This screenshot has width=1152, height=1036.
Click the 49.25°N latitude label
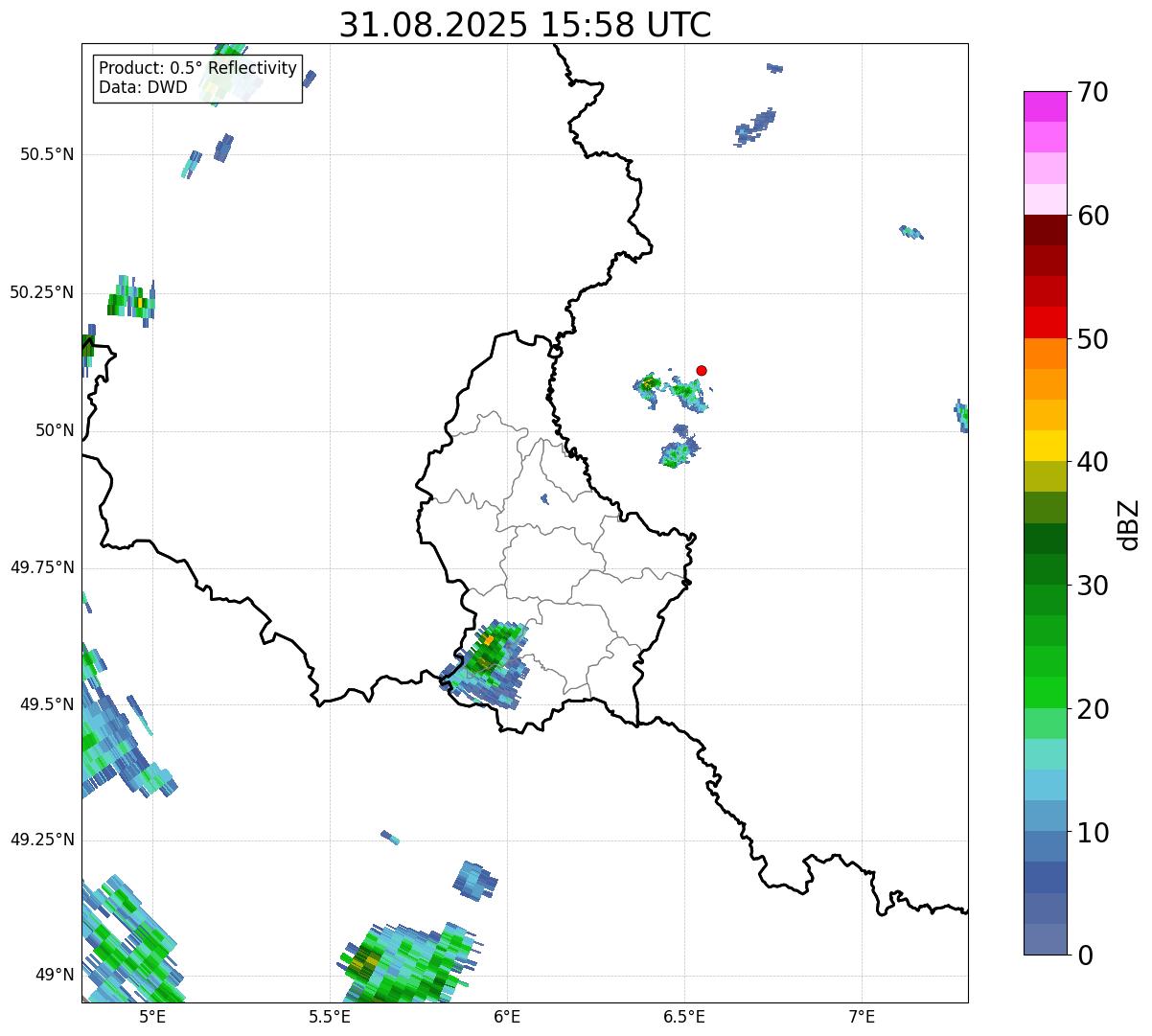tap(41, 840)
